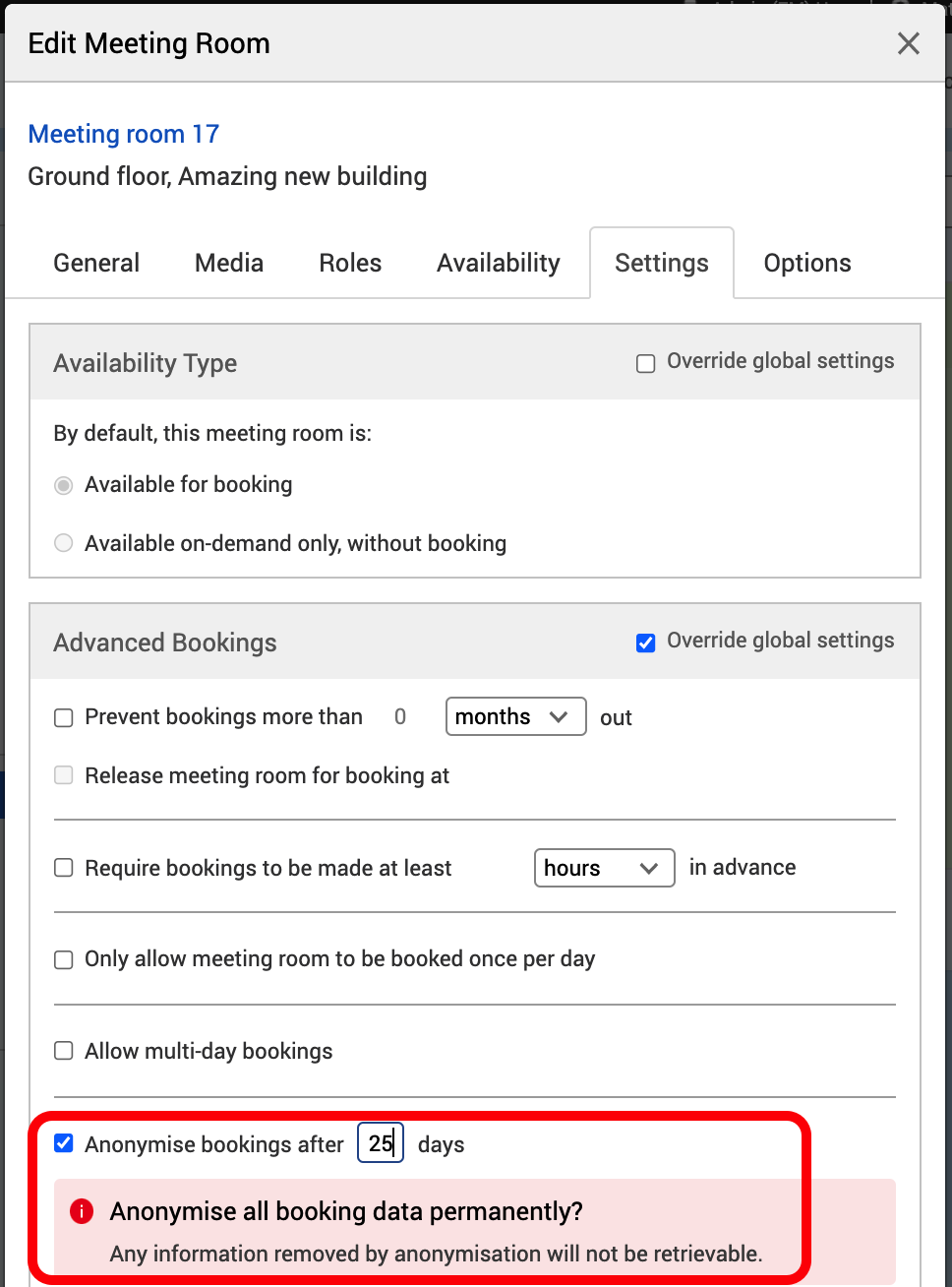This screenshot has width=952, height=1287.
Task: Go to the Roles tab
Action: click(x=350, y=263)
